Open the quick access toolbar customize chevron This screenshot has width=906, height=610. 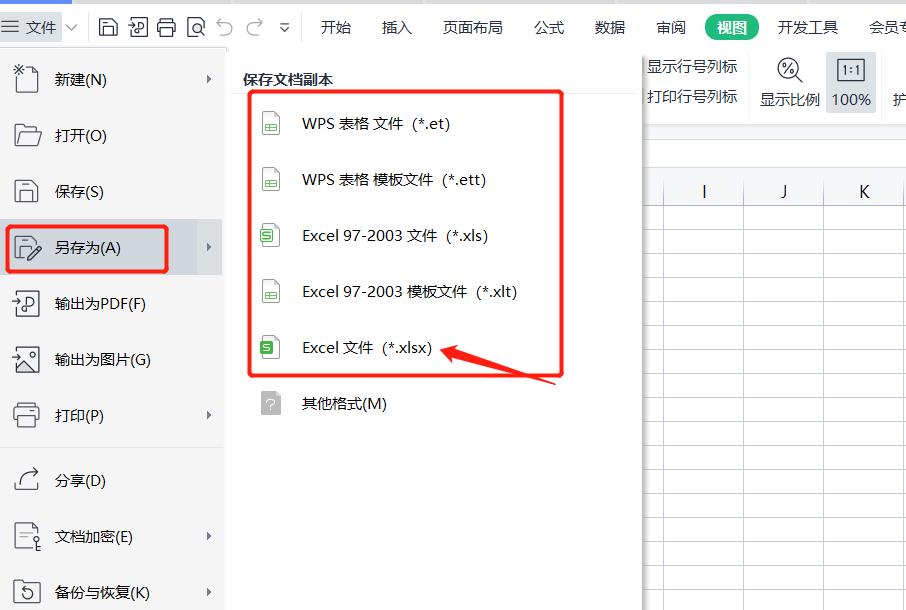[x=285, y=28]
